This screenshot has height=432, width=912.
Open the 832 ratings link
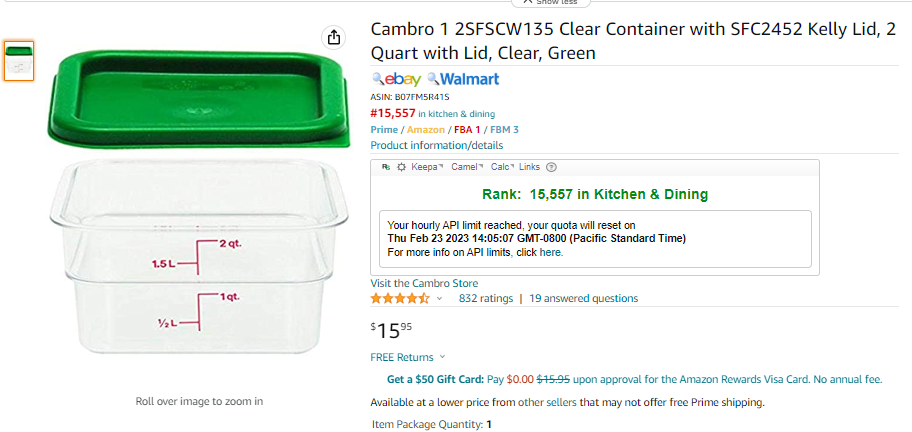[486, 299]
